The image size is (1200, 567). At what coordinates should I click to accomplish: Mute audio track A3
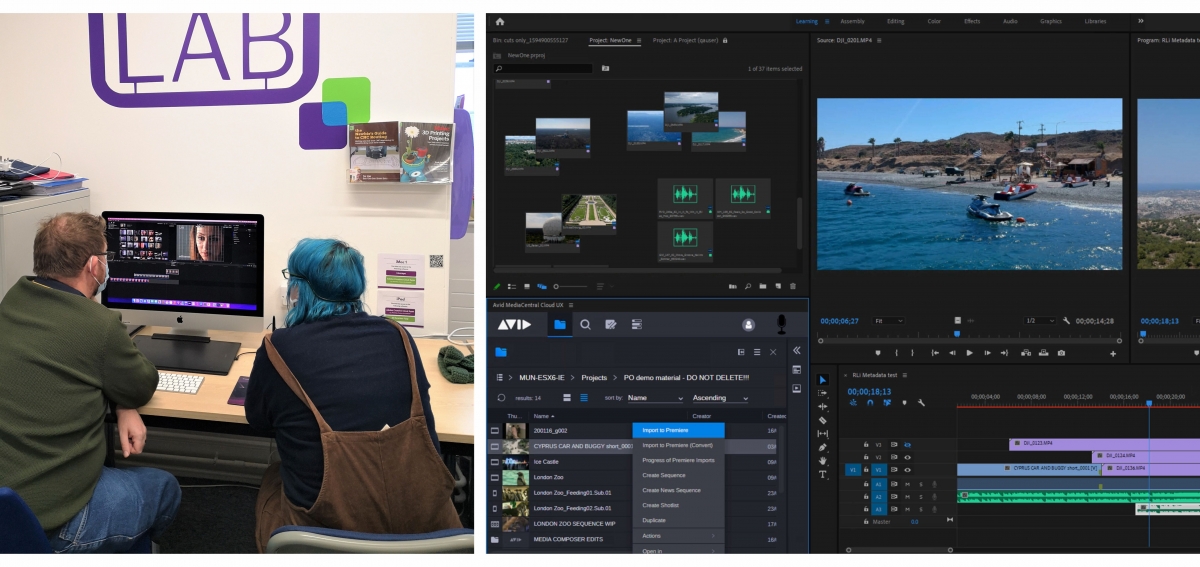907,509
